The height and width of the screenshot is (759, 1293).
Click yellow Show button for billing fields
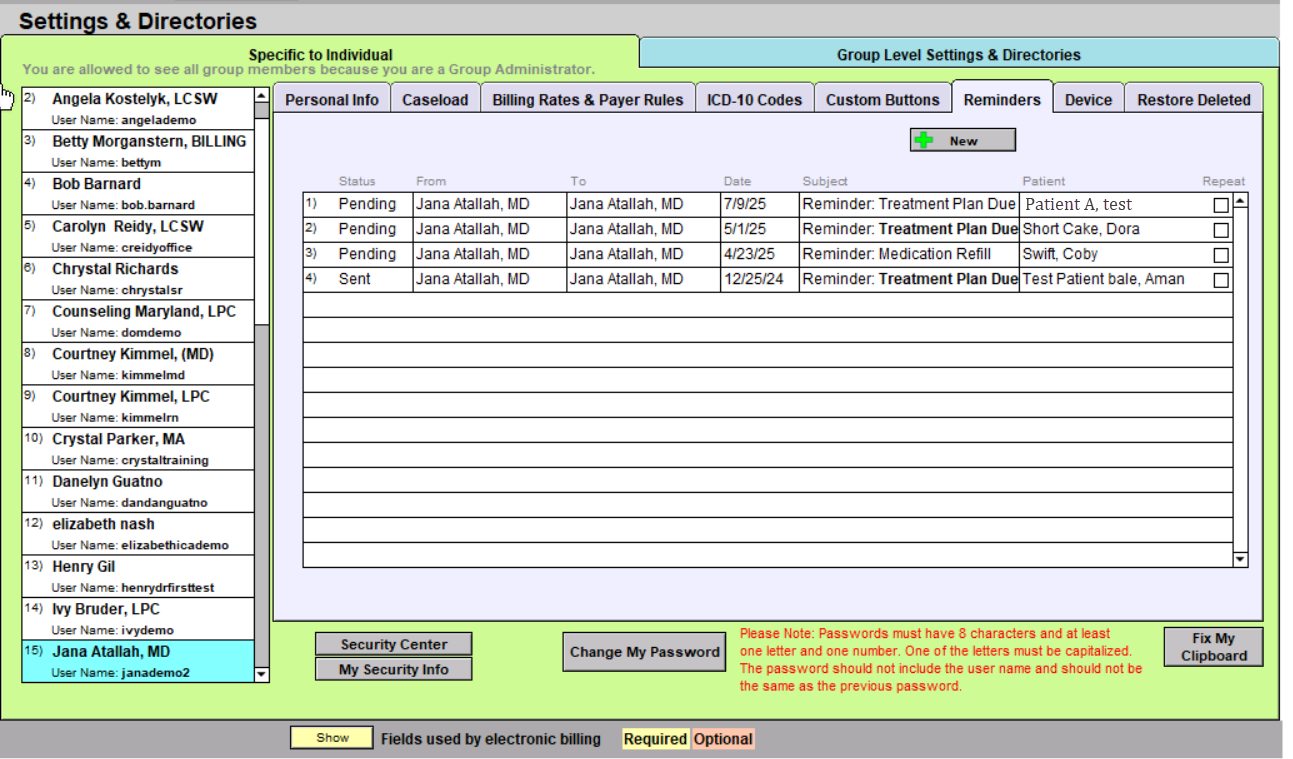[332, 738]
